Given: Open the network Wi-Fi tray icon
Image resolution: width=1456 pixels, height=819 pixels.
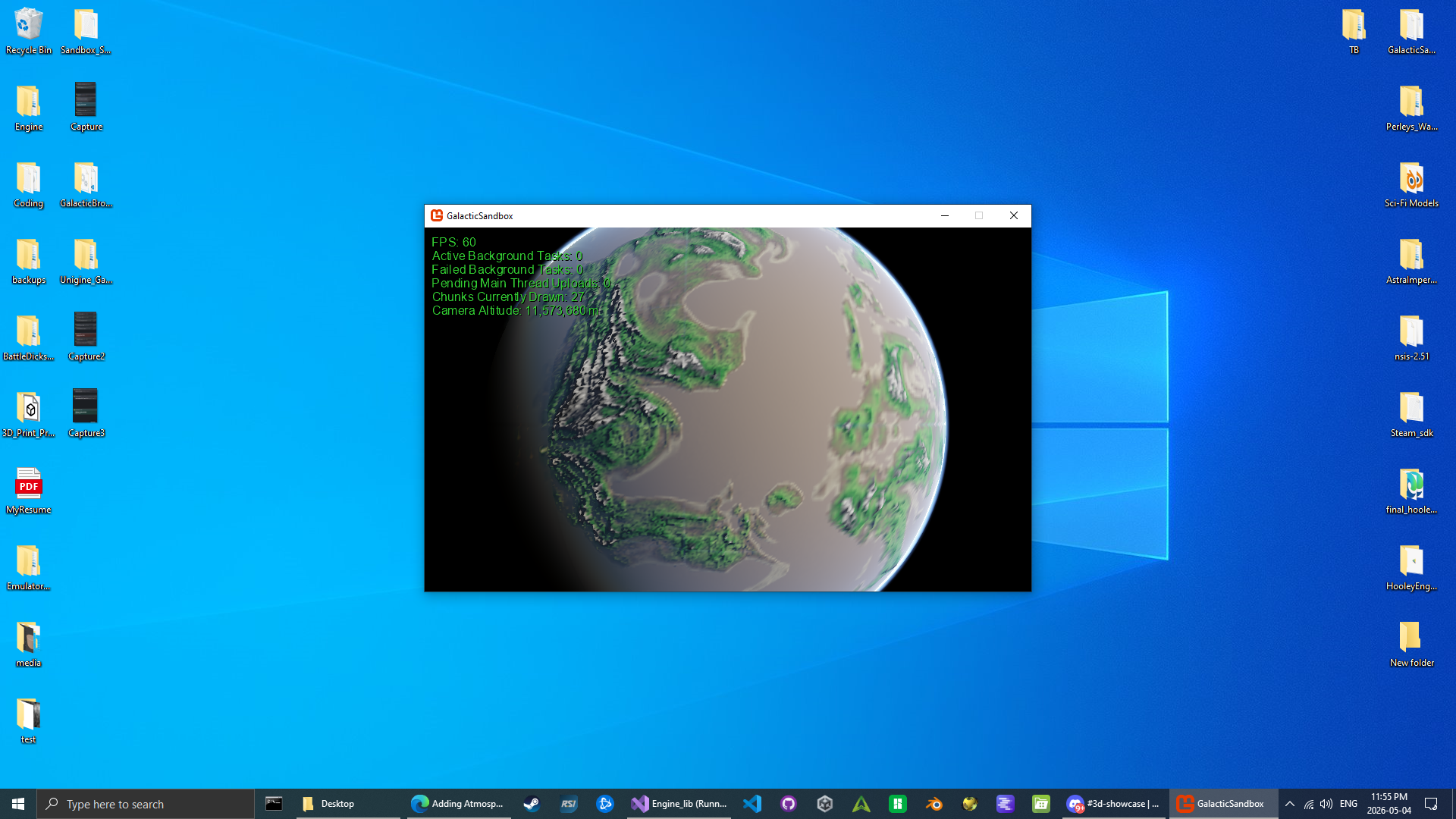Looking at the screenshot, I should (x=1309, y=804).
